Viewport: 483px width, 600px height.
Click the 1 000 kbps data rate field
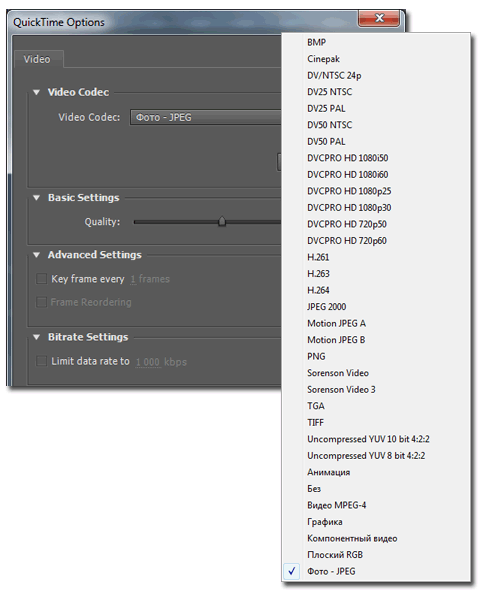click(x=148, y=362)
